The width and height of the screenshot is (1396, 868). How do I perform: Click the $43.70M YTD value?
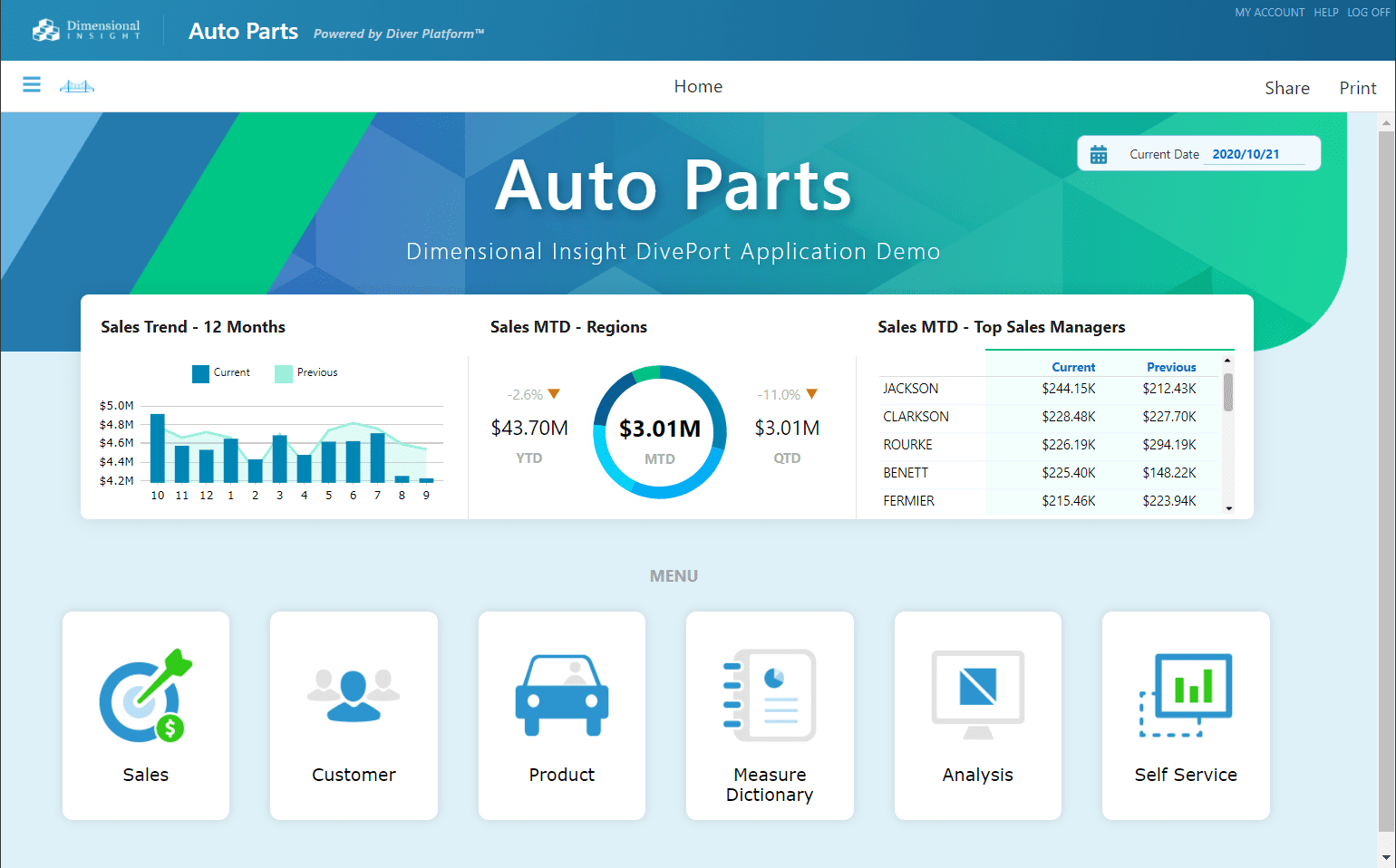[529, 428]
